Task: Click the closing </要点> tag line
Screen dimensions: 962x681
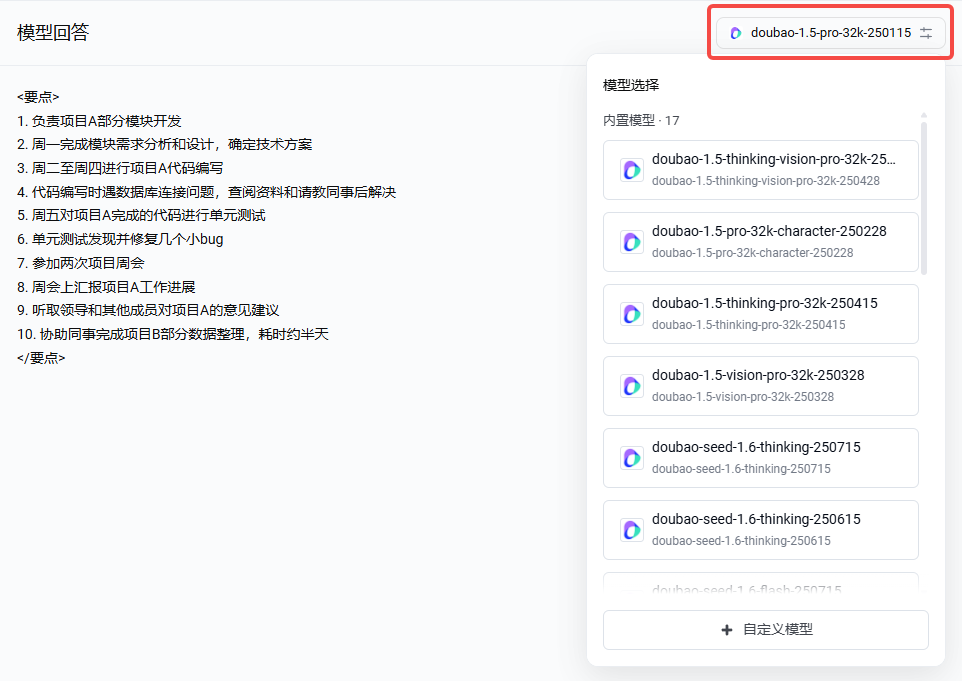Action: tap(41, 358)
